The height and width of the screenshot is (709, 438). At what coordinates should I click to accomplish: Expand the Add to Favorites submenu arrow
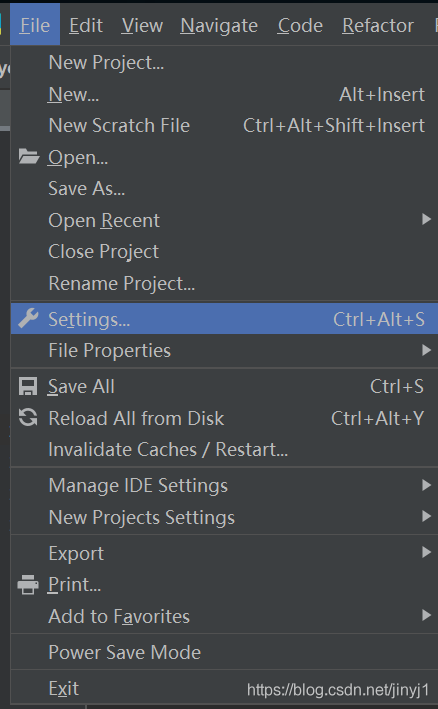pyautogui.click(x=426, y=615)
